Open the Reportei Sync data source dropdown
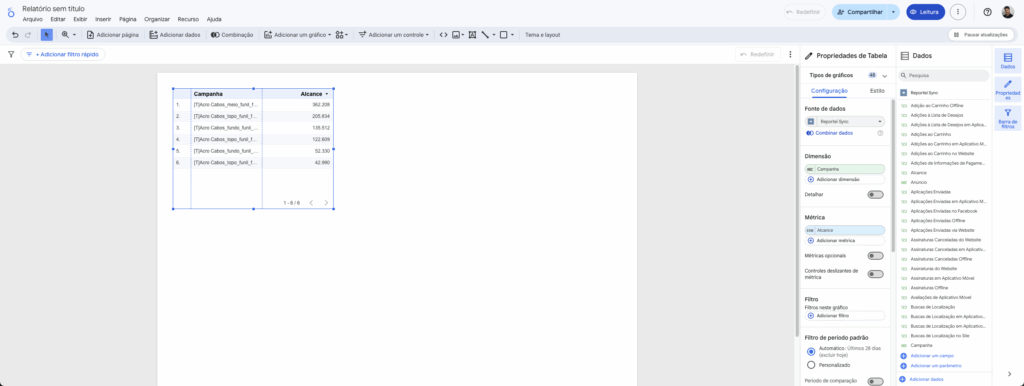This screenshot has width=1024, height=386. click(x=845, y=121)
